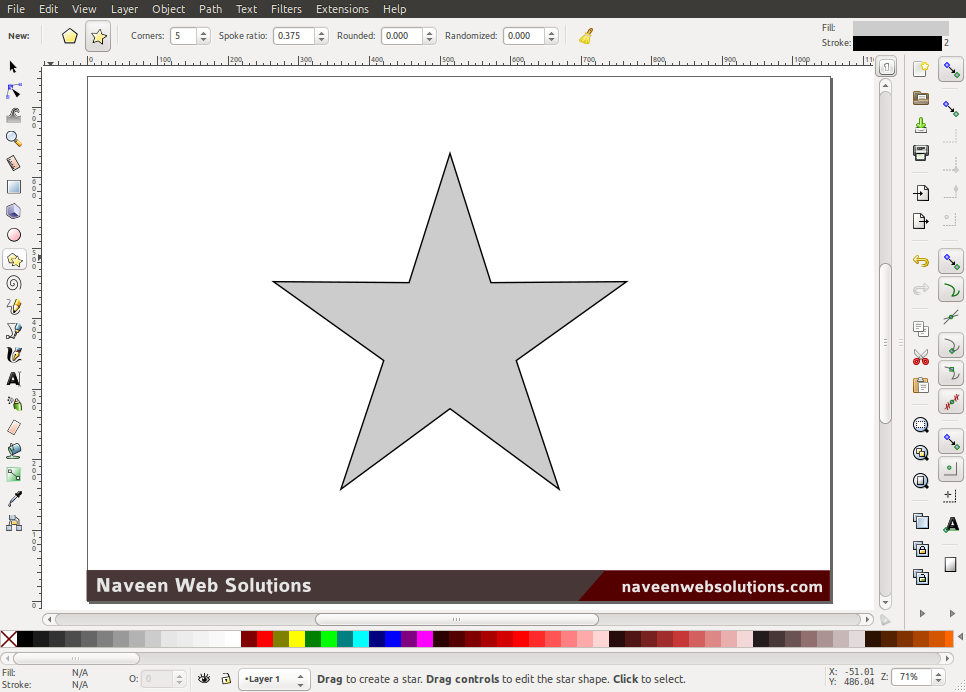Open the Filters menu
Screen dimensions: 966x692
point(286,9)
